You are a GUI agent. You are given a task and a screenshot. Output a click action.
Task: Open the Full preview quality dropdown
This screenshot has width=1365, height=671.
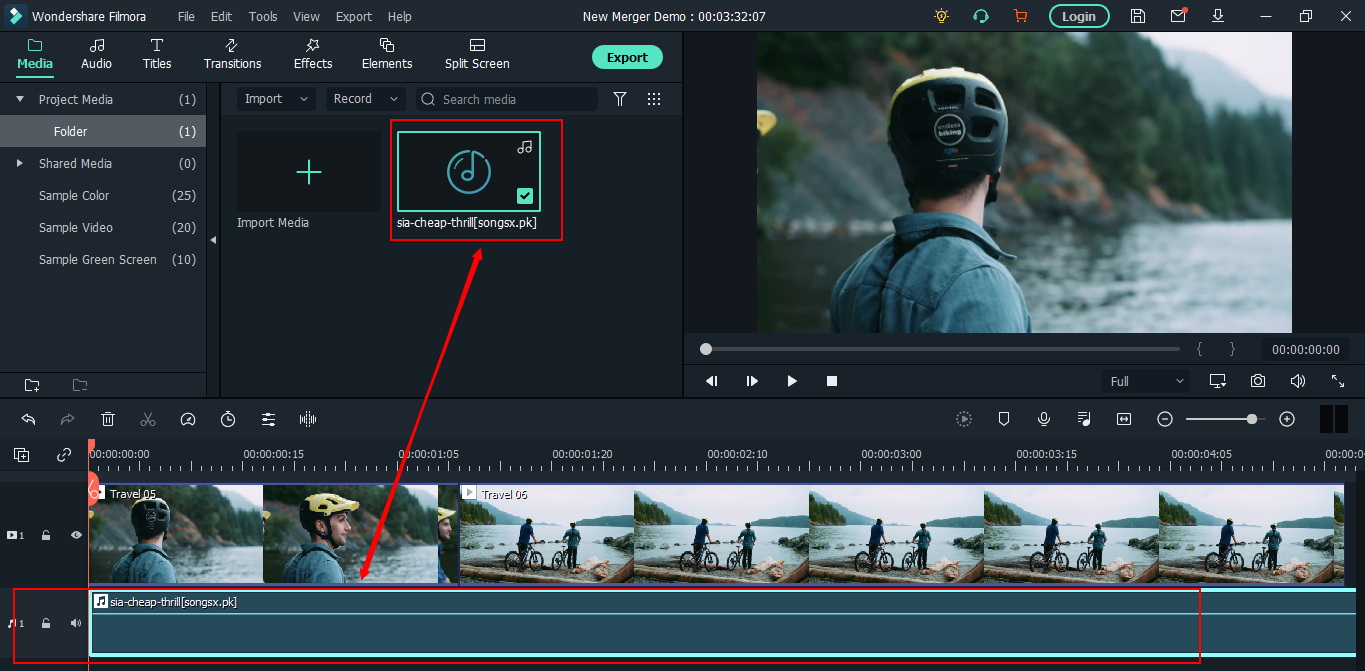coord(1146,381)
